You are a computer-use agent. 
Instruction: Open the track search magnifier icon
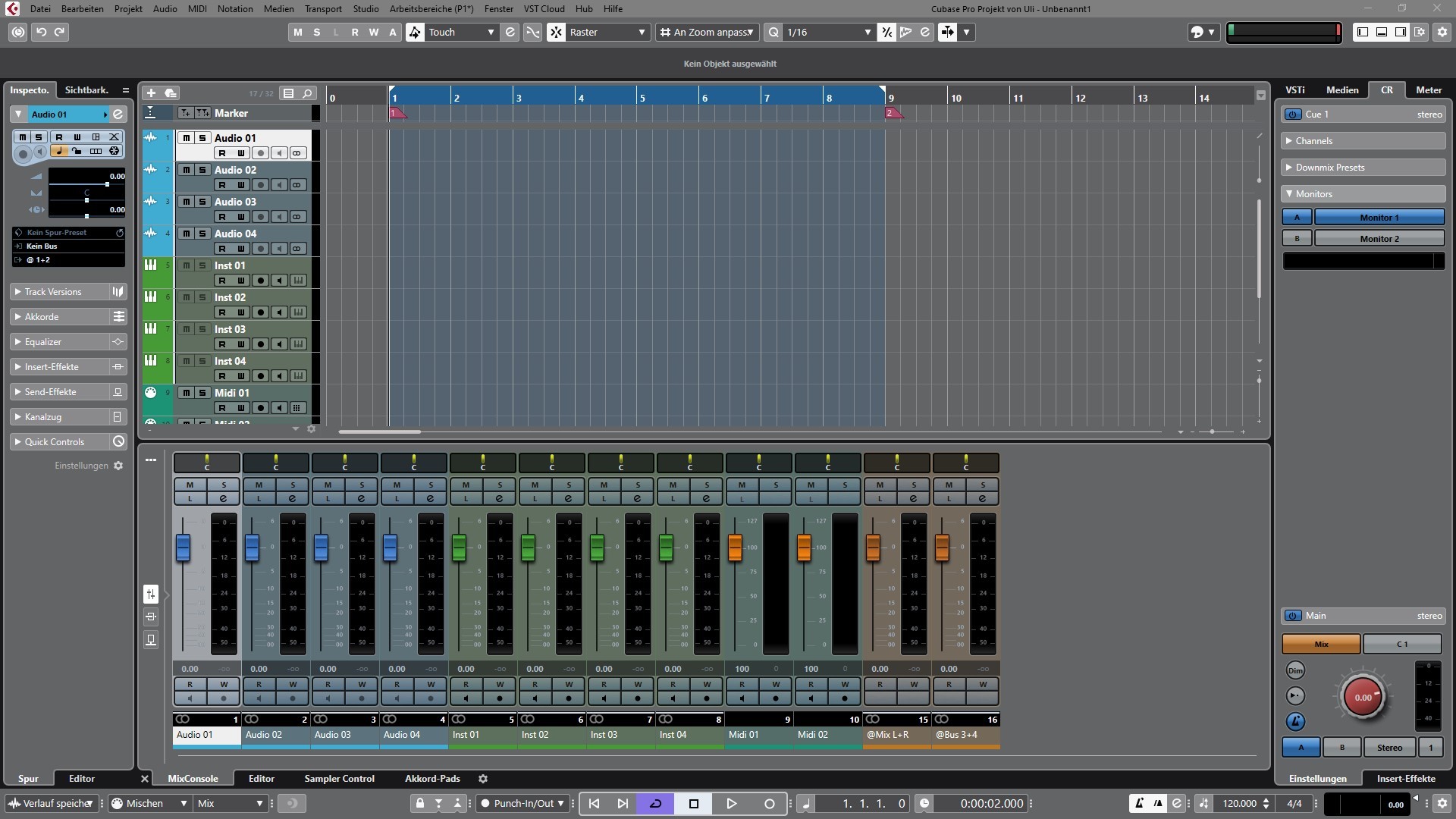coord(307,93)
